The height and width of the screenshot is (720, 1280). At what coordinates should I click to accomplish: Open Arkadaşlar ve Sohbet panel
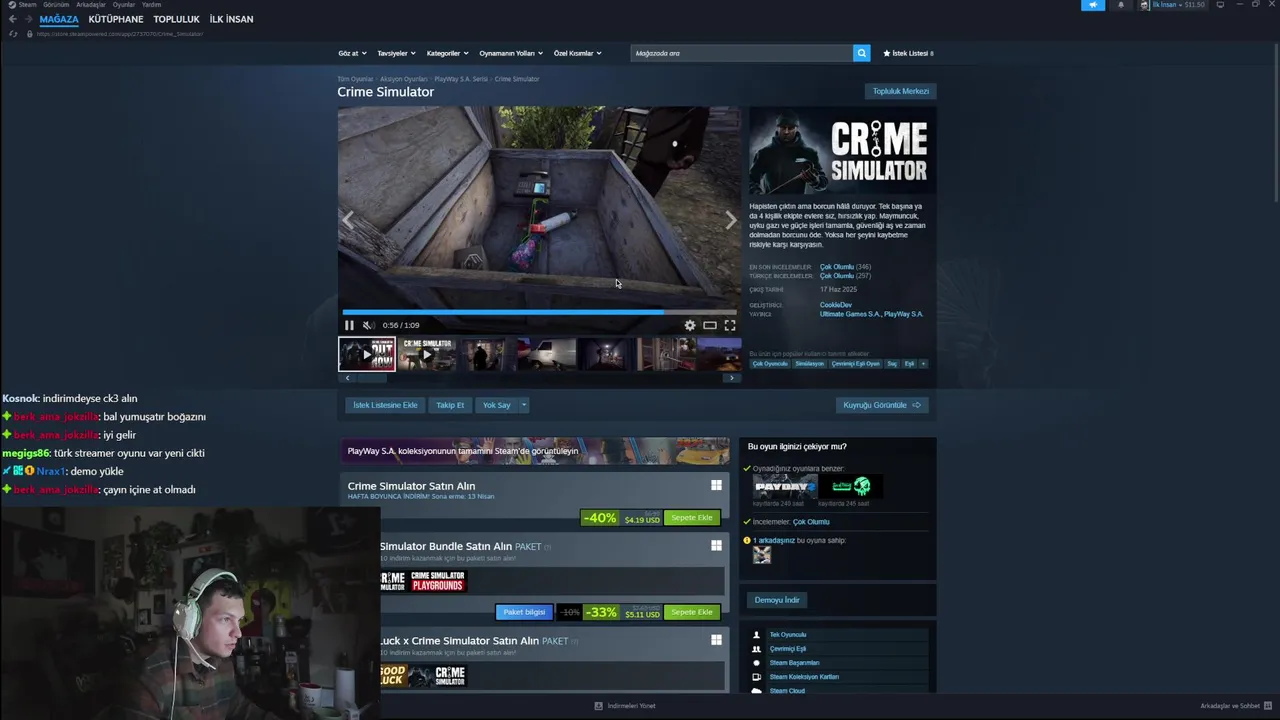[x=1236, y=706]
